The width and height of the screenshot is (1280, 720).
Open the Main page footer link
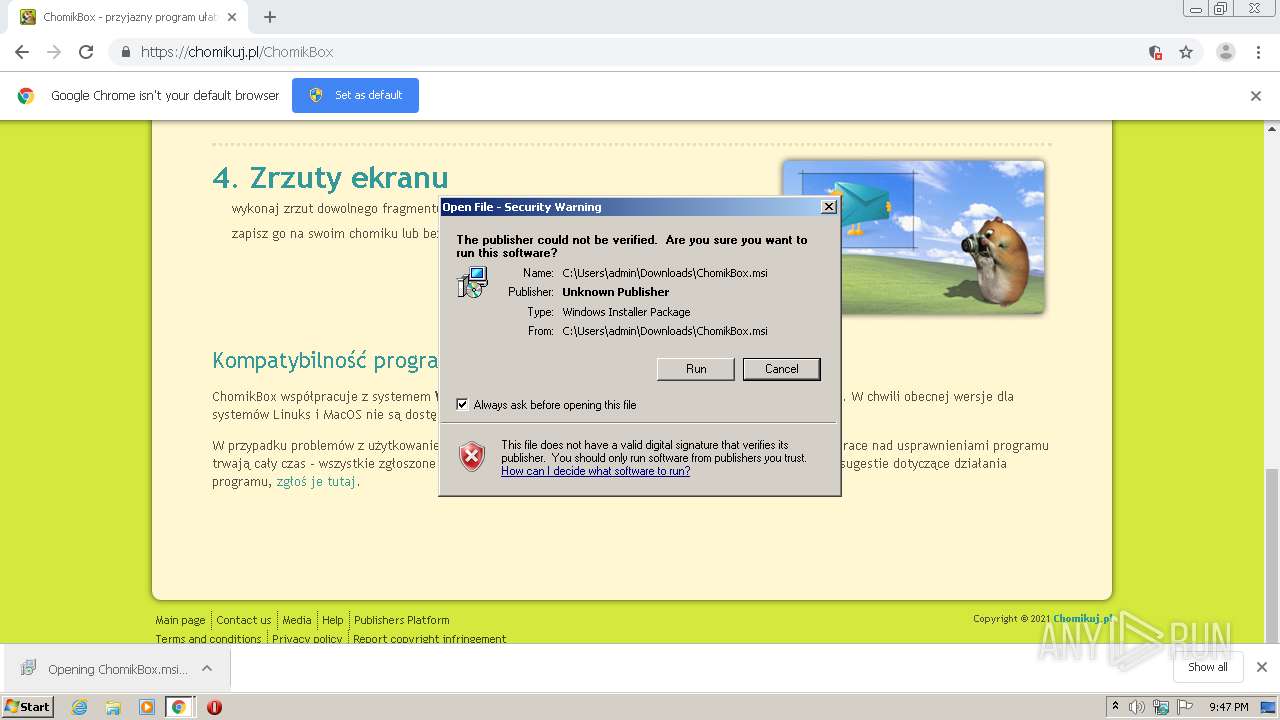click(180, 620)
